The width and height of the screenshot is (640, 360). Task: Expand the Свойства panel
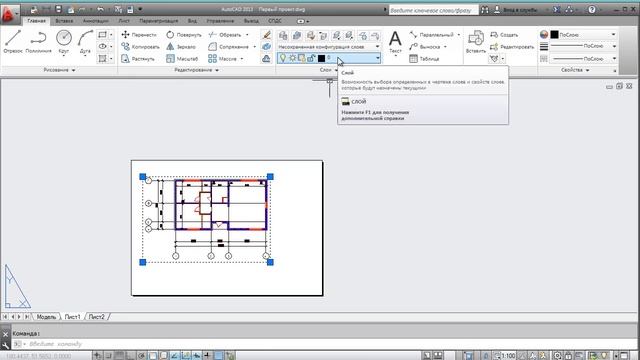click(x=575, y=70)
